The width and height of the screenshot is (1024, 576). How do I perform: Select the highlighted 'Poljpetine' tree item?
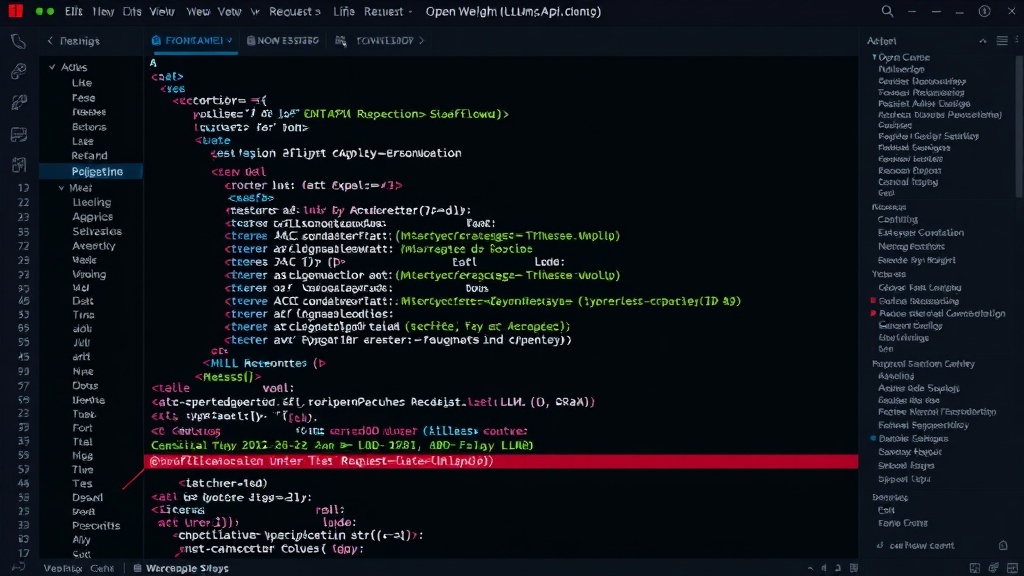click(x=91, y=172)
